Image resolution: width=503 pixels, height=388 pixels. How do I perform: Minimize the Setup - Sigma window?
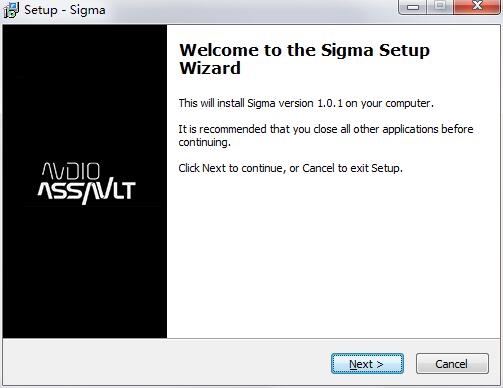click(412, 7)
